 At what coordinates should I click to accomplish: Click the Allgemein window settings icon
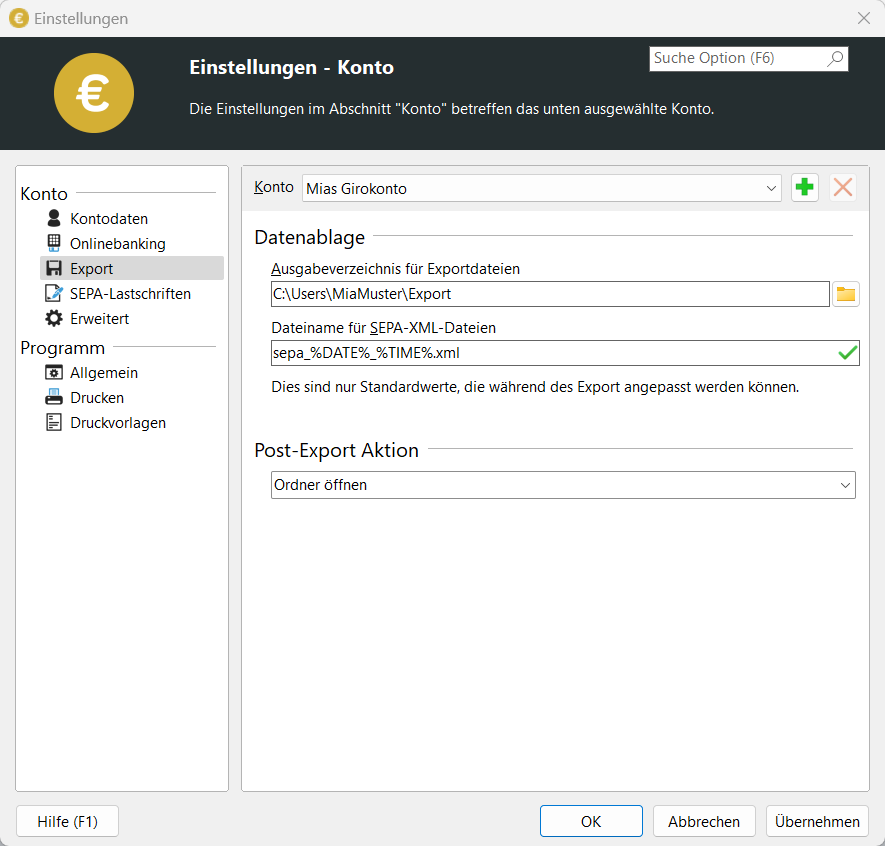tap(54, 372)
